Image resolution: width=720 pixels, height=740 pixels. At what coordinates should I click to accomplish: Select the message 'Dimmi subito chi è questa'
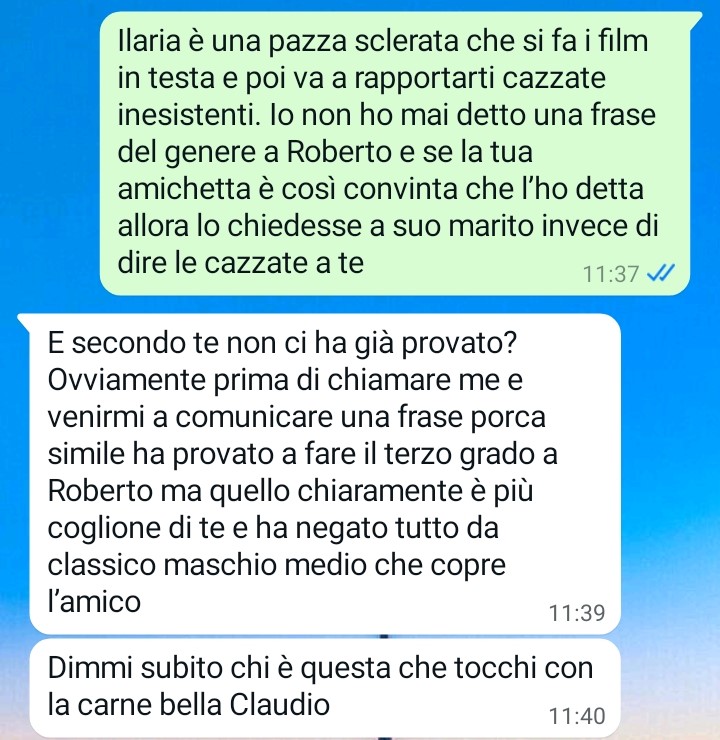pos(325,688)
